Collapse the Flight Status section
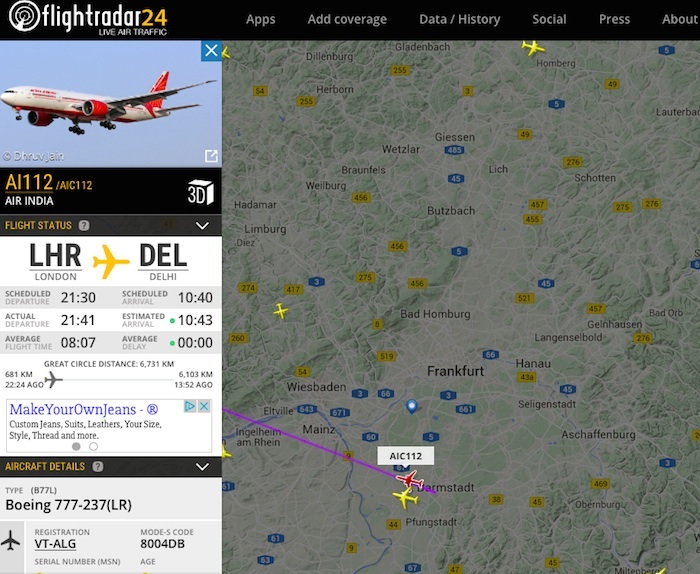The width and height of the screenshot is (700, 574). 202,225
